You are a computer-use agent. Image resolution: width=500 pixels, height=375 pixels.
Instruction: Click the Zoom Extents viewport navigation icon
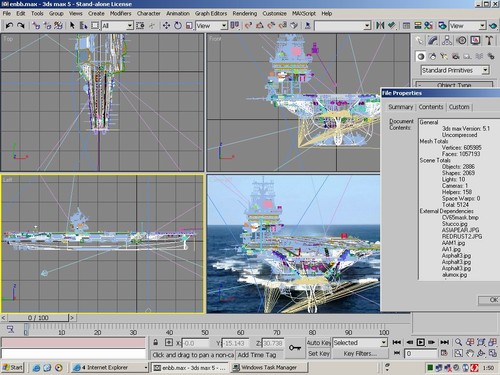click(481, 342)
